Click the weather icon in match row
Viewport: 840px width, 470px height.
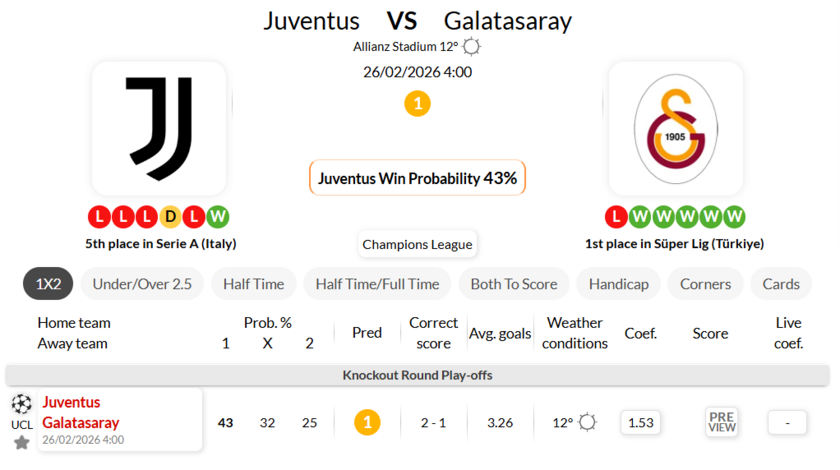(587, 422)
